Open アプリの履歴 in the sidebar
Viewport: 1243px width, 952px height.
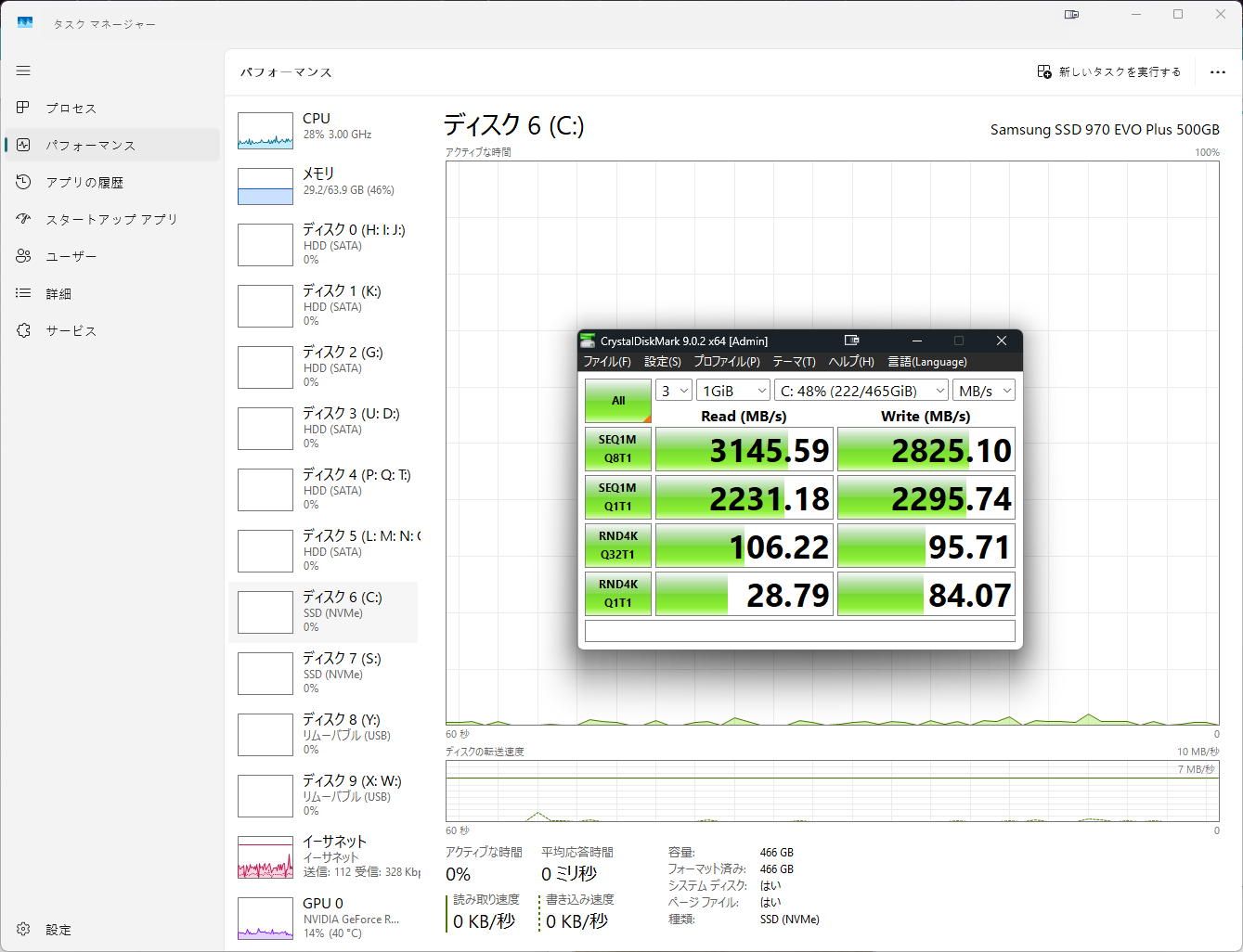[x=112, y=182]
